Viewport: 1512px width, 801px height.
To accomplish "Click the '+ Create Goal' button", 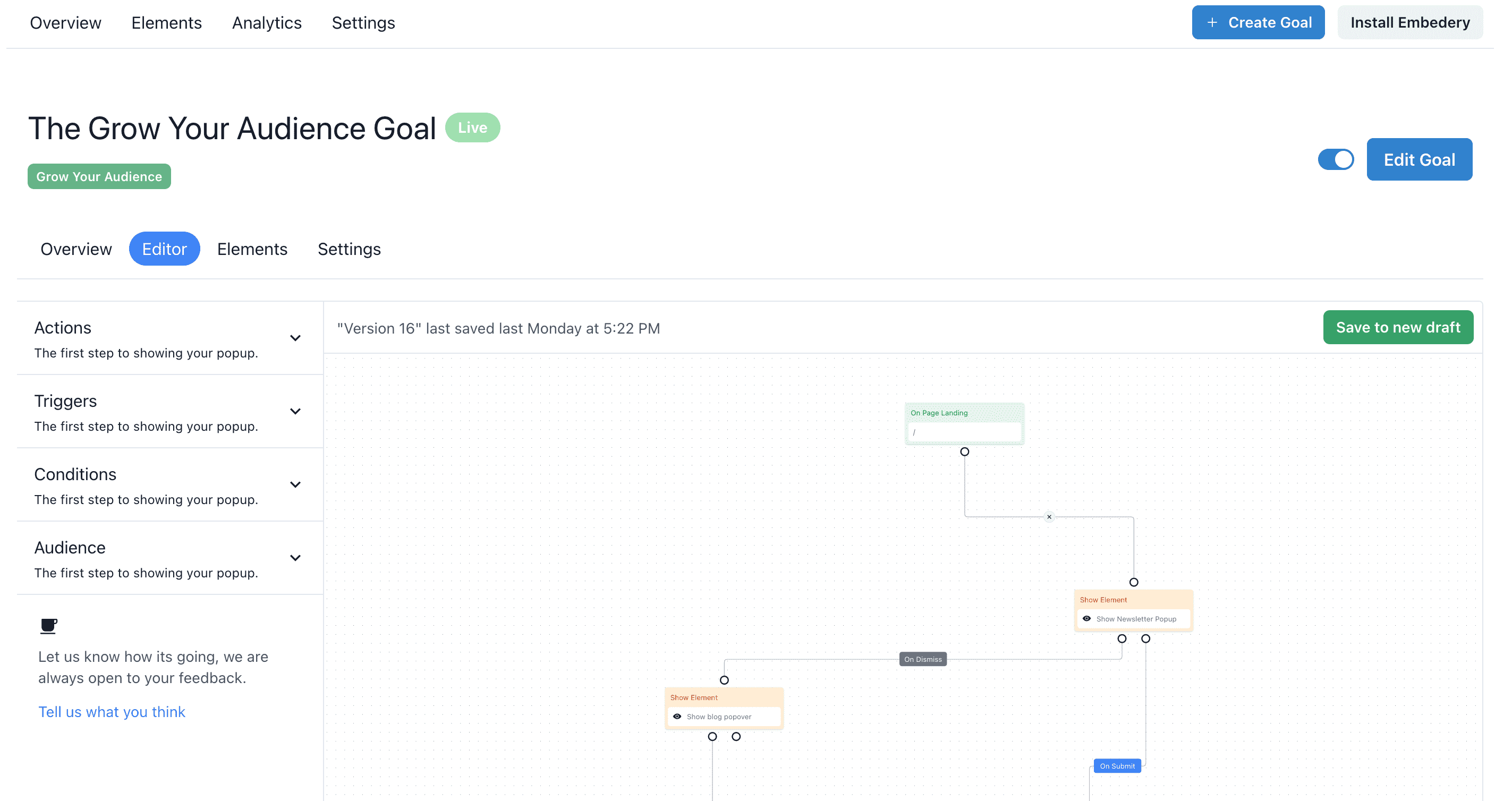I will pyautogui.click(x=1257, y=22).
